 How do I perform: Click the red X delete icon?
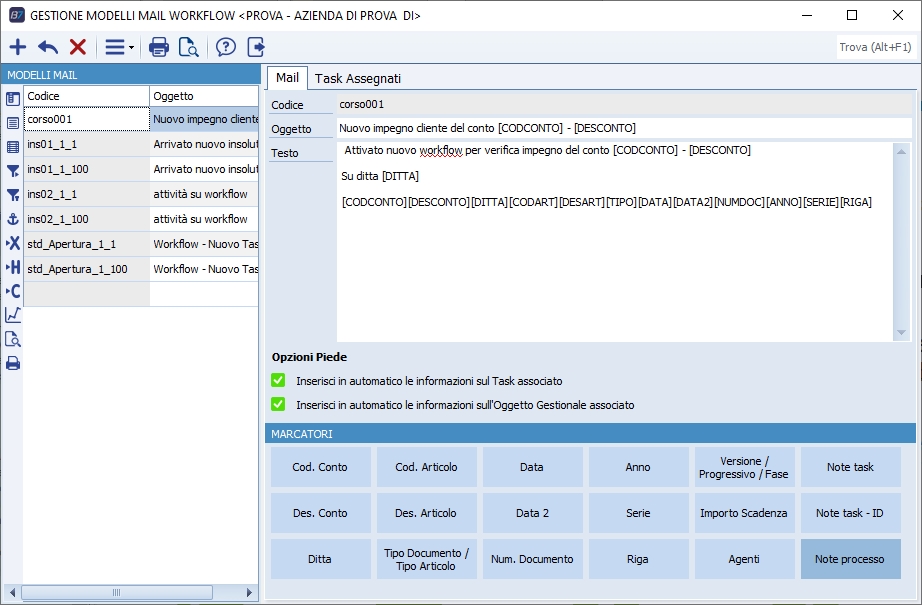77,47
